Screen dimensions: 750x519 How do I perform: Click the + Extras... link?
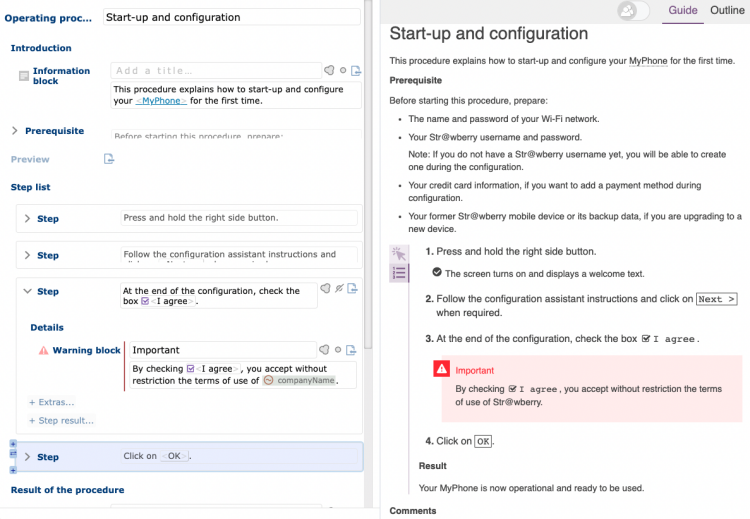coord(52,402)
